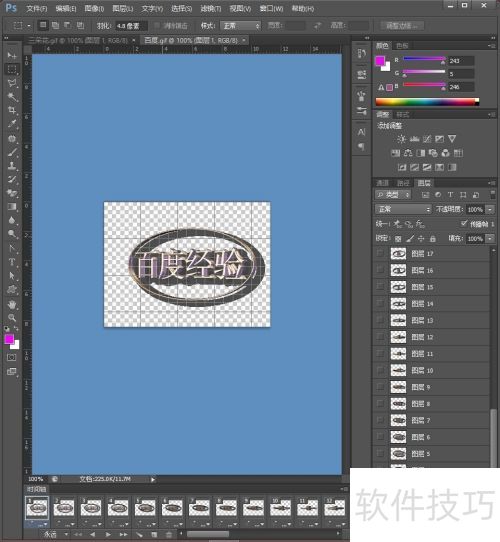Select the Zoom tool
The image size is (500, 542).
(12, 318)
